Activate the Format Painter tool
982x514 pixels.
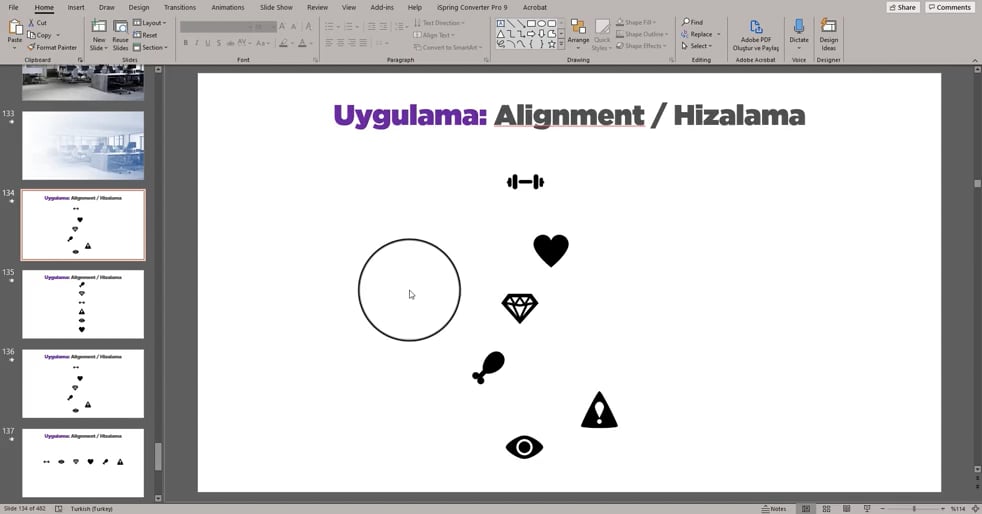coord(52,48)
